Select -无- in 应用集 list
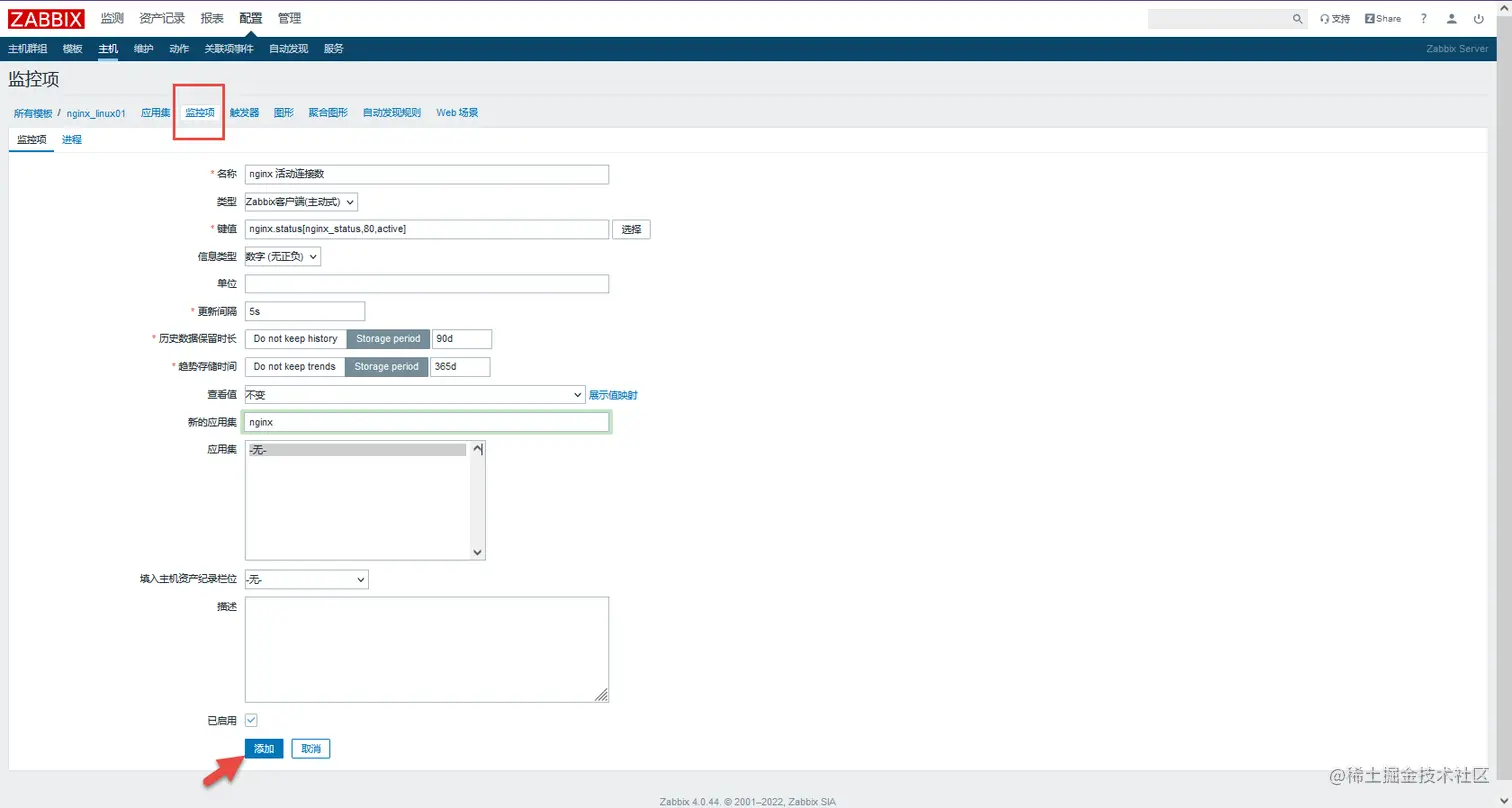This screenshot has height=808, width=1512. (356, 450)
